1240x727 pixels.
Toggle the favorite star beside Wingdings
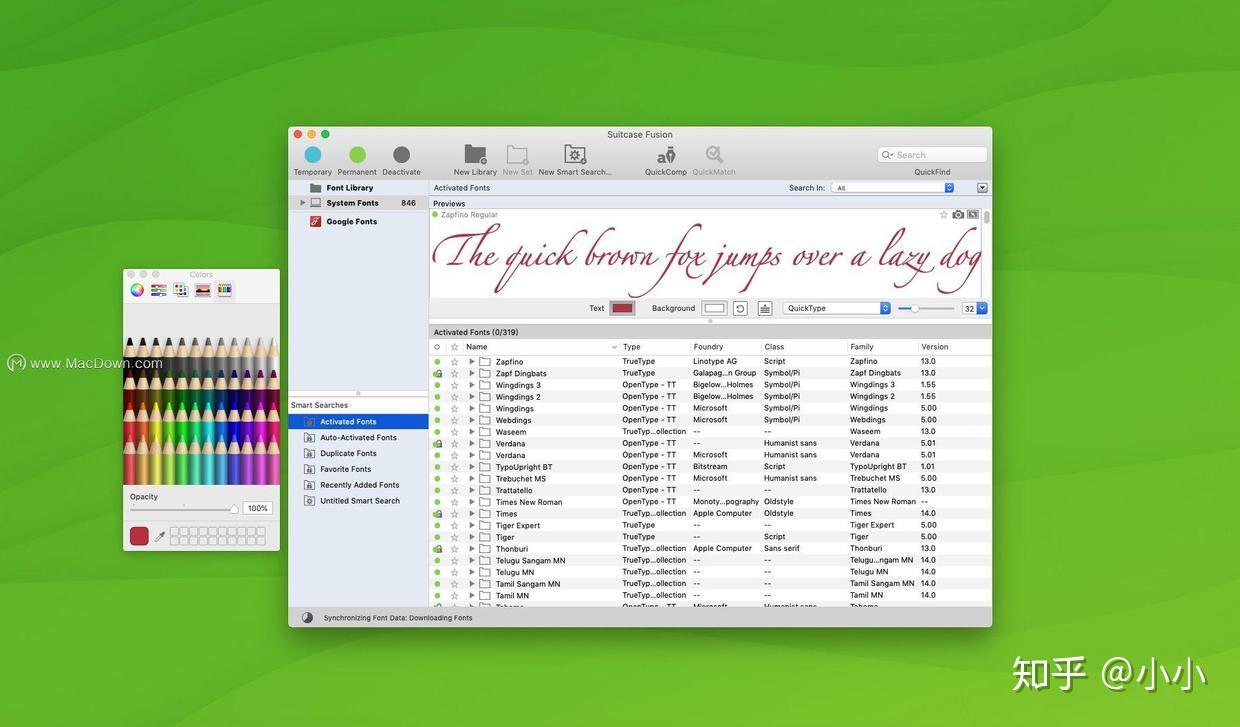tap(455, 407)
